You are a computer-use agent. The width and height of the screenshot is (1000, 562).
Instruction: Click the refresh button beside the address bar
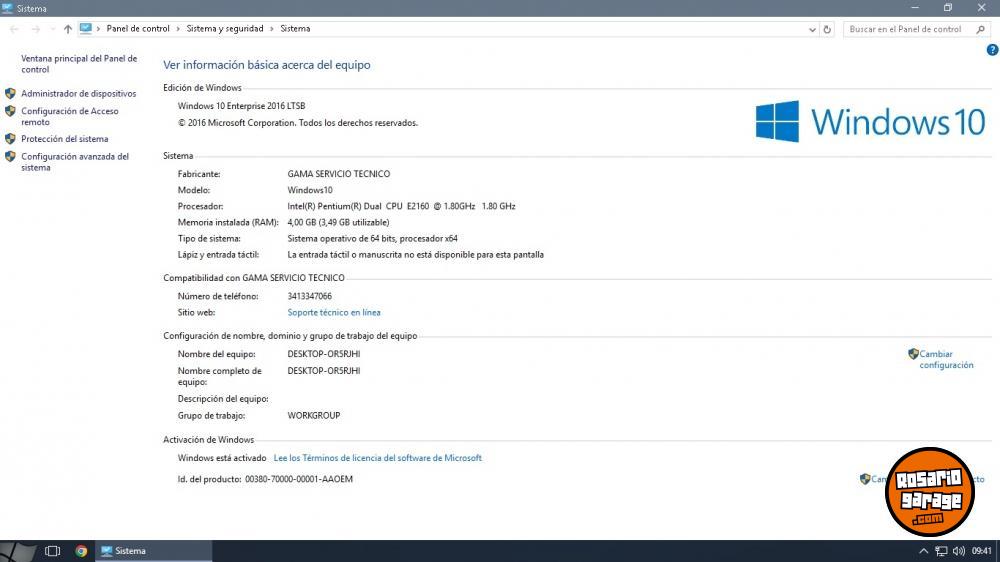[827, 29]
